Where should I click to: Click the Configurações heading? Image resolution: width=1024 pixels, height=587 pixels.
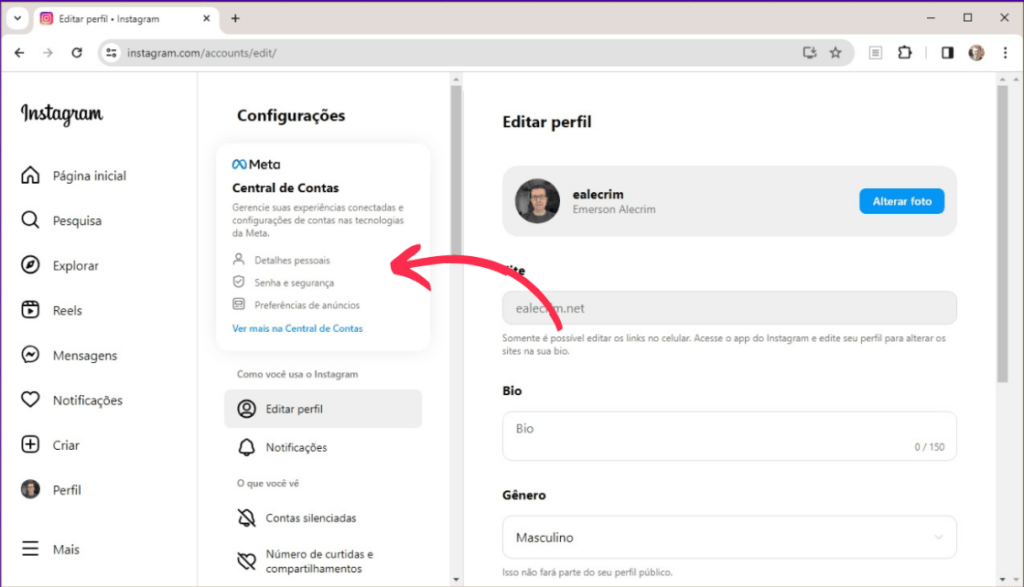291,116
